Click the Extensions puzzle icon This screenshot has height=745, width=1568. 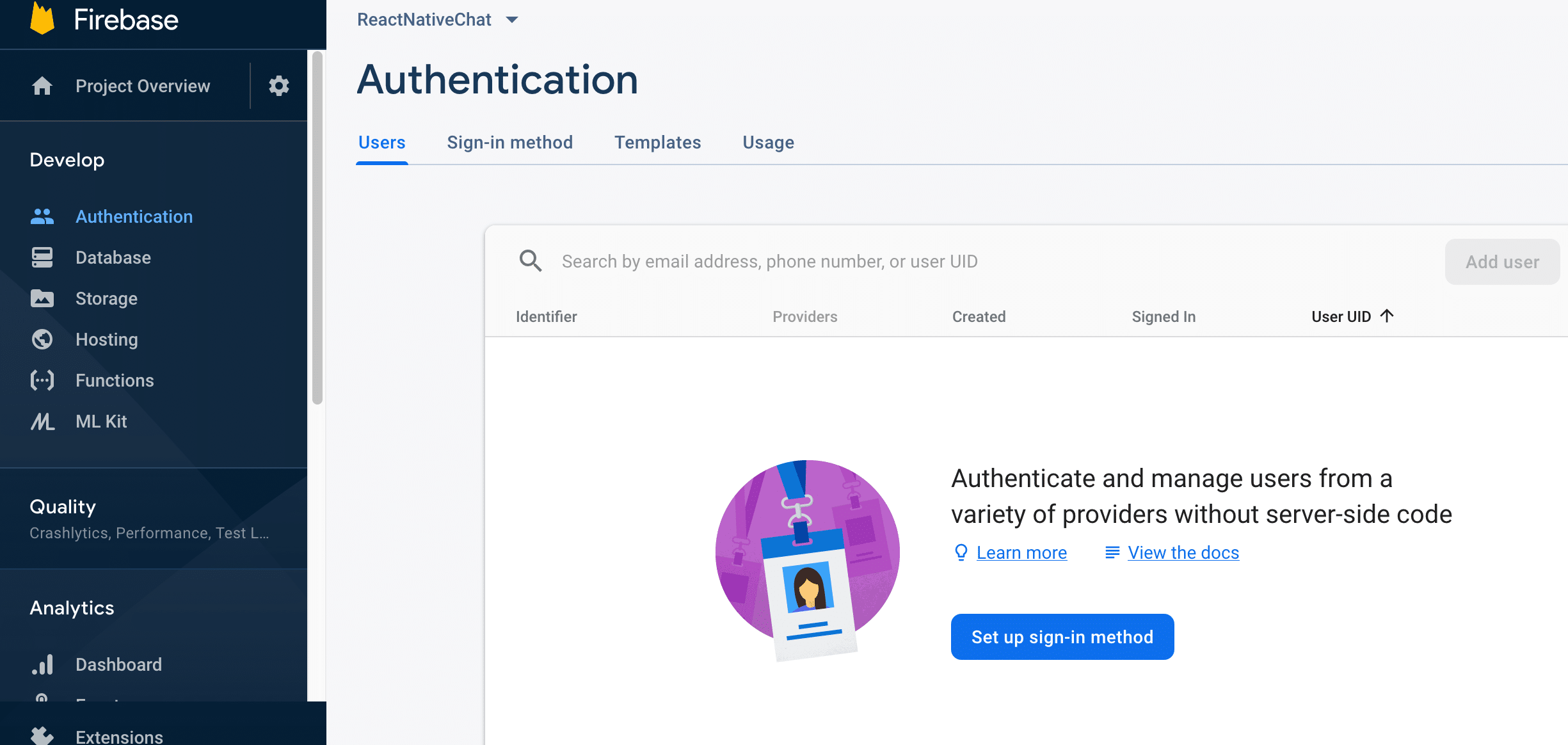(x=42, y=736)
